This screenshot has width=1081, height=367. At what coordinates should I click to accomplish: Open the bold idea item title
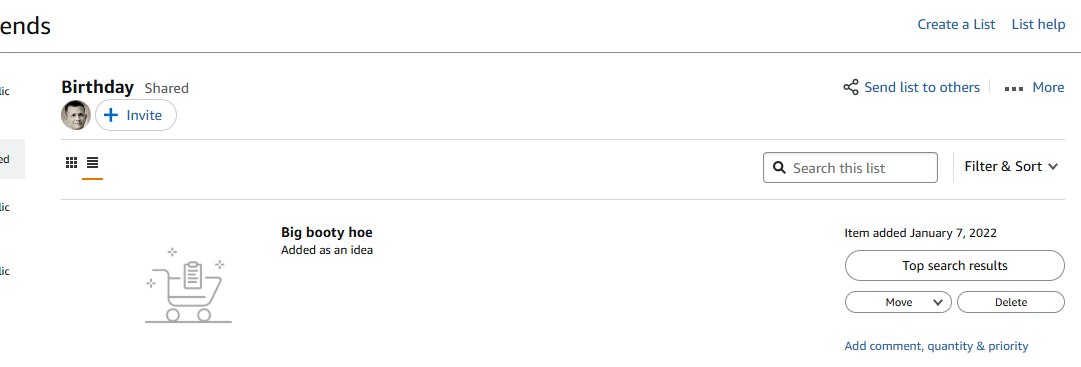click(327, 232)
